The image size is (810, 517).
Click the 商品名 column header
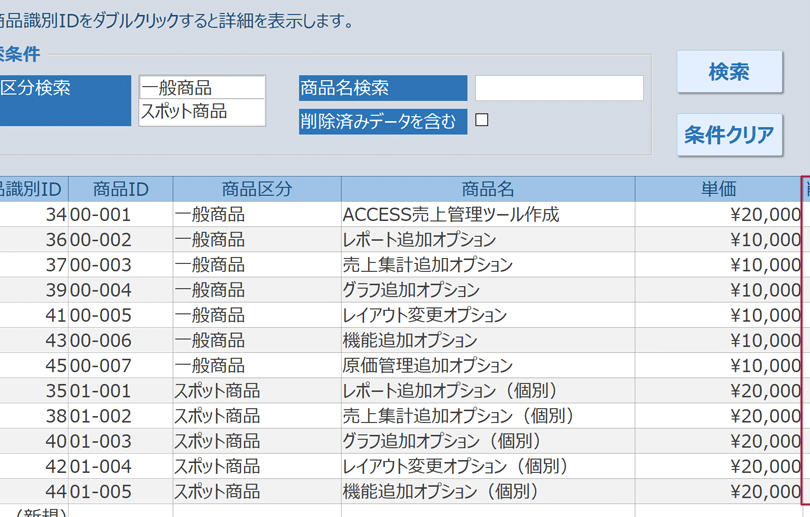point(487,189)
